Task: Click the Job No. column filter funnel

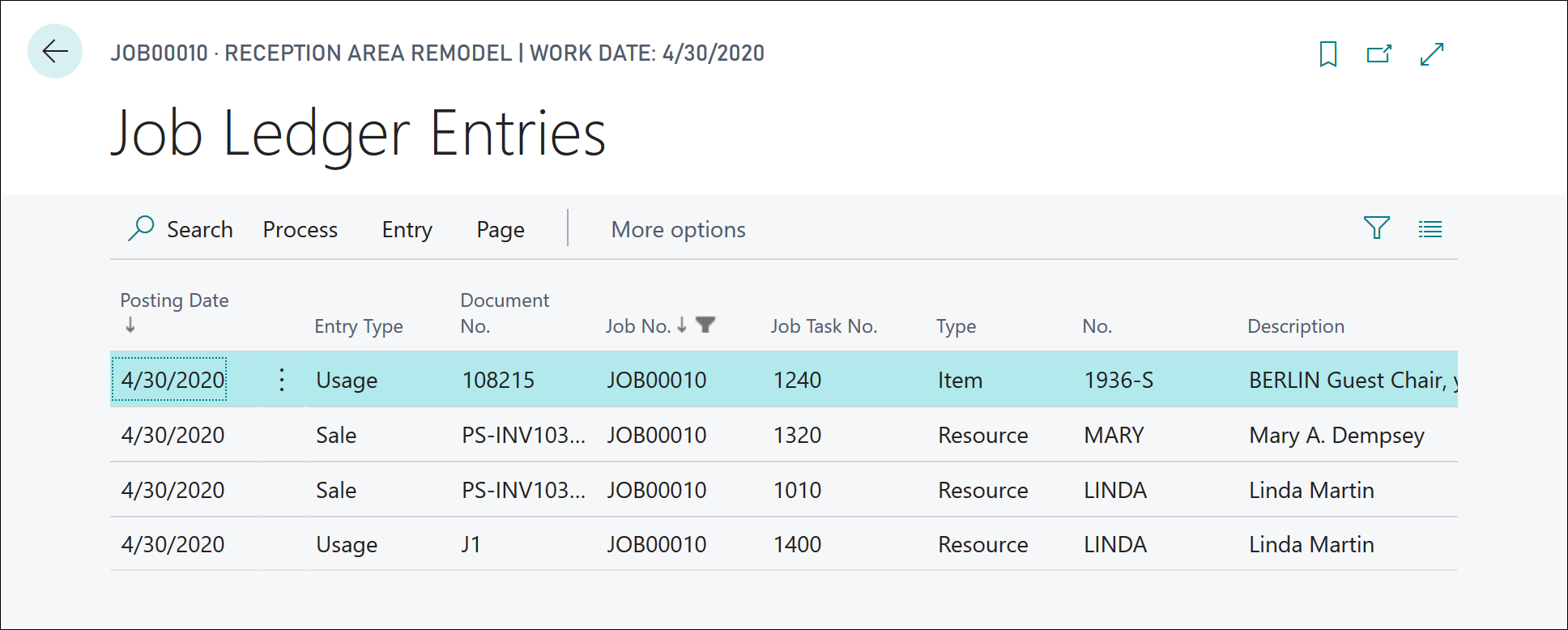Action: (x=705, y=325)
